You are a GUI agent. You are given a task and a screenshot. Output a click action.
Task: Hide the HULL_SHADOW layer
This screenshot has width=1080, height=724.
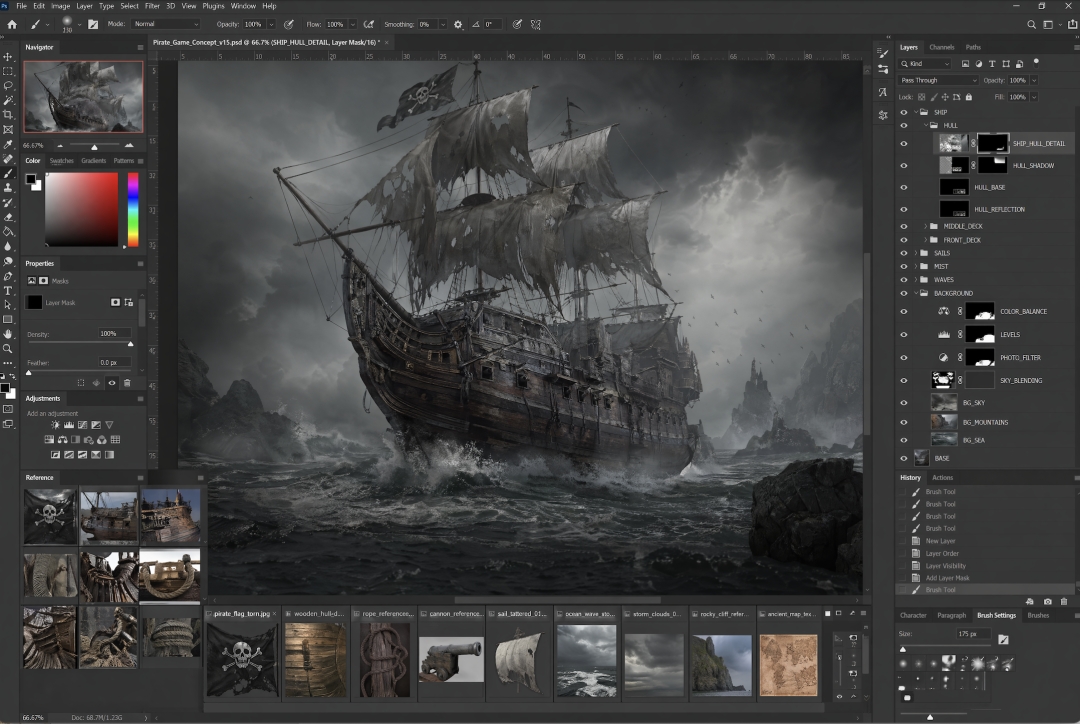[904, 165]
